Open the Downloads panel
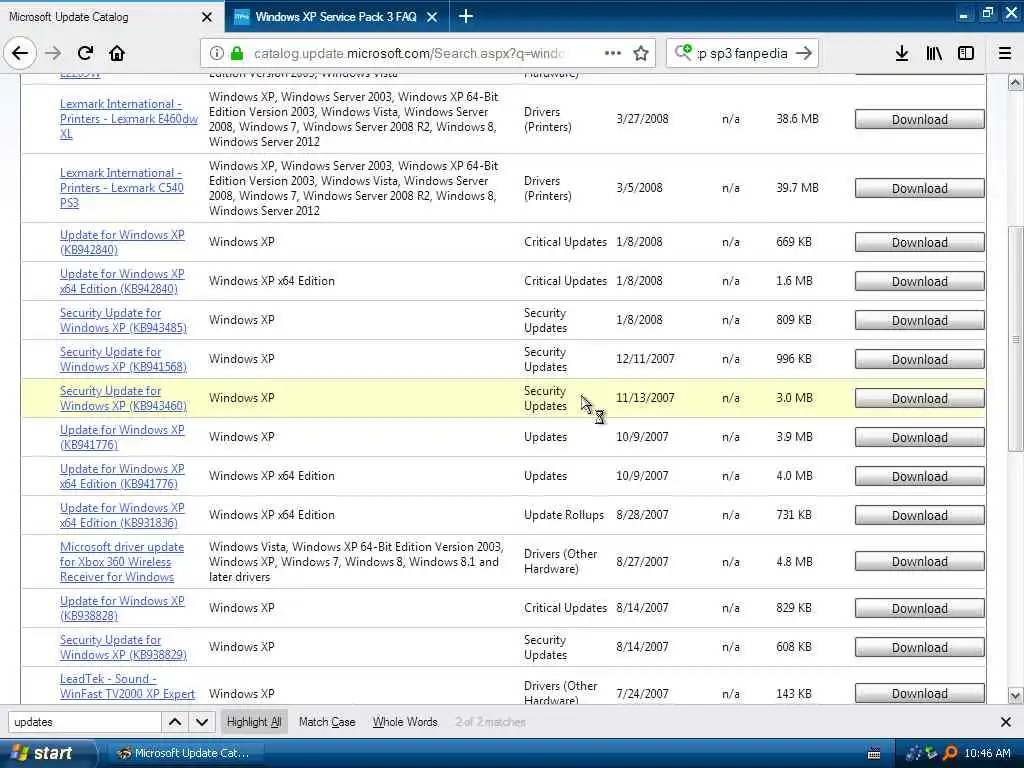Image resolution: width=1024 pixels, height=768 pixels. coord(902,53)
